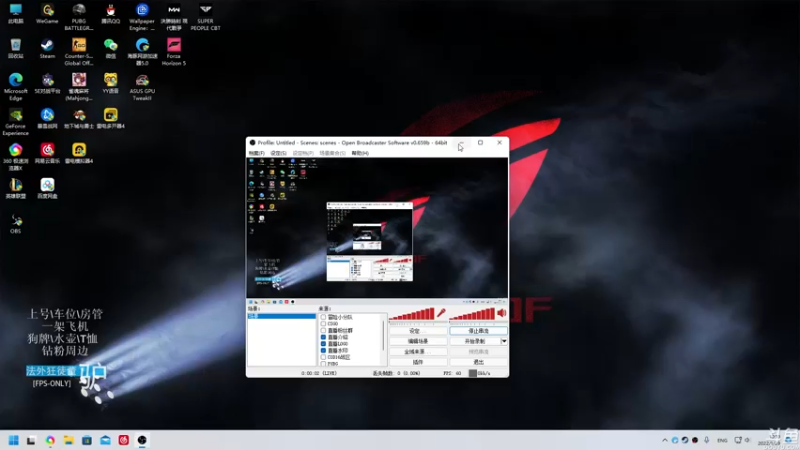Screen dimensions: 800x450
Task: Enable the CSGO16 source checkbox
Action: point(323,357)
